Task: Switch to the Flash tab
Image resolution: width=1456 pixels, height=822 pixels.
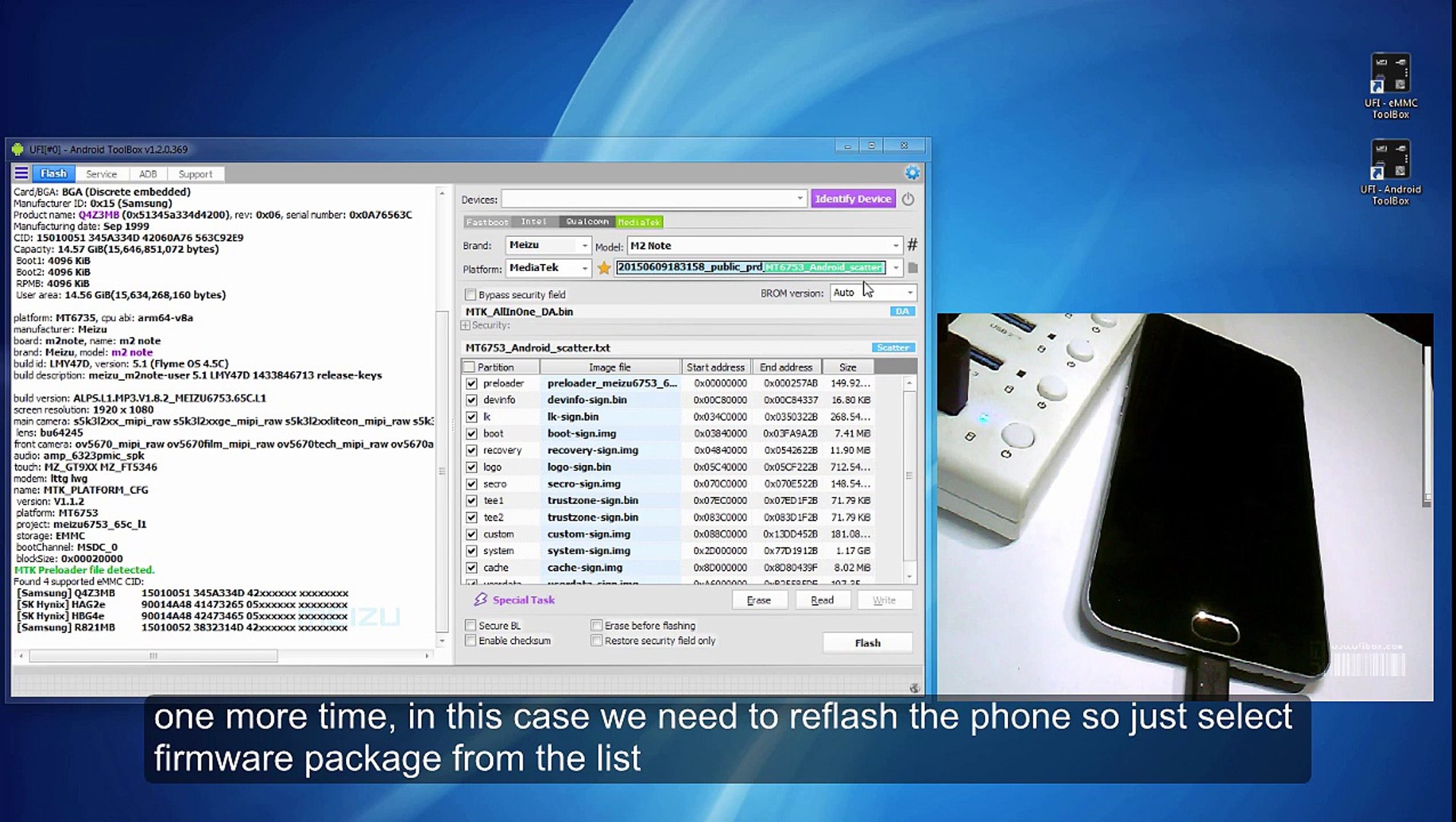Action: 53,174
